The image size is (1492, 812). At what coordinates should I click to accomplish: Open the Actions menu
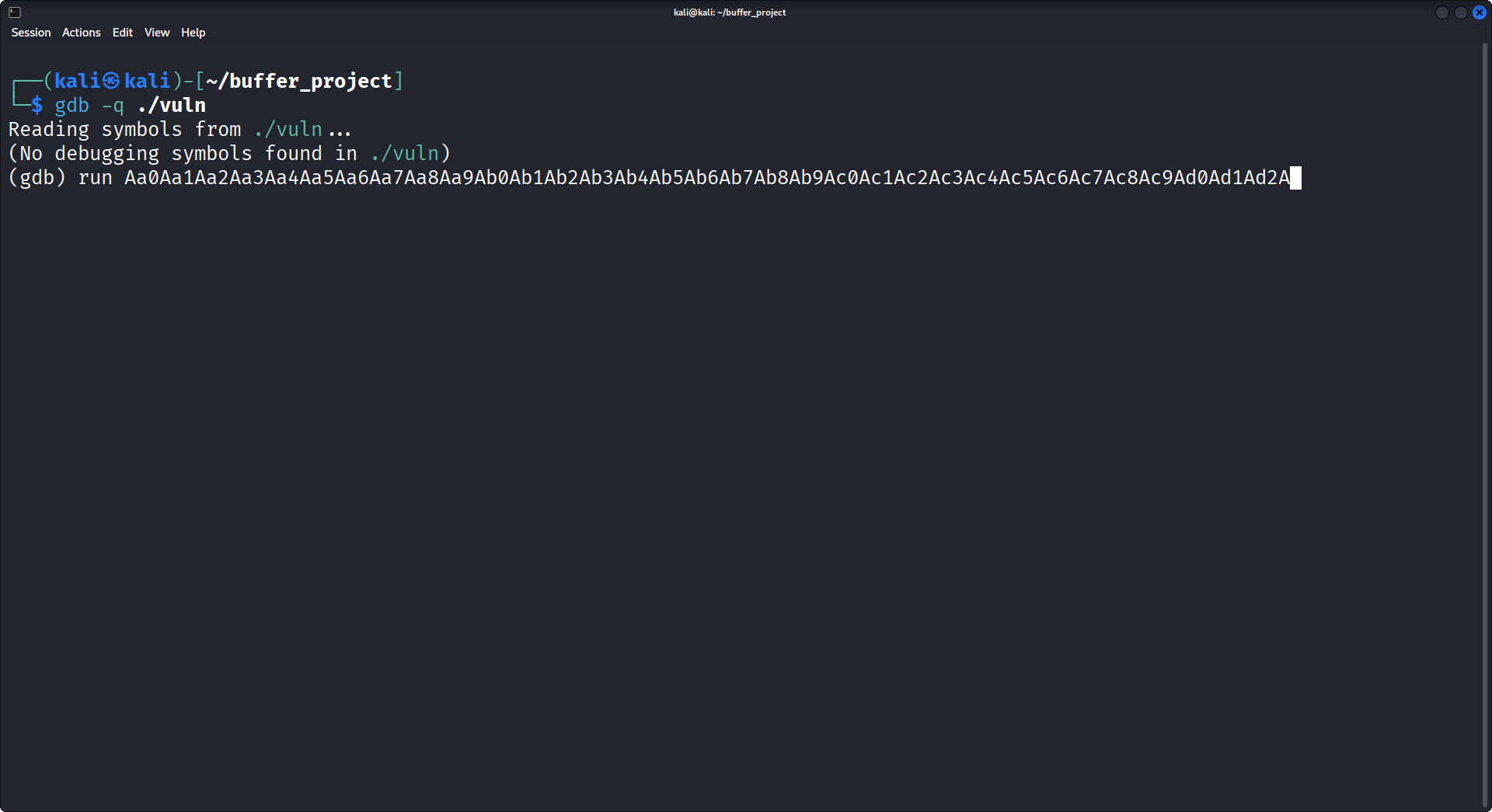tap(80, 33)
